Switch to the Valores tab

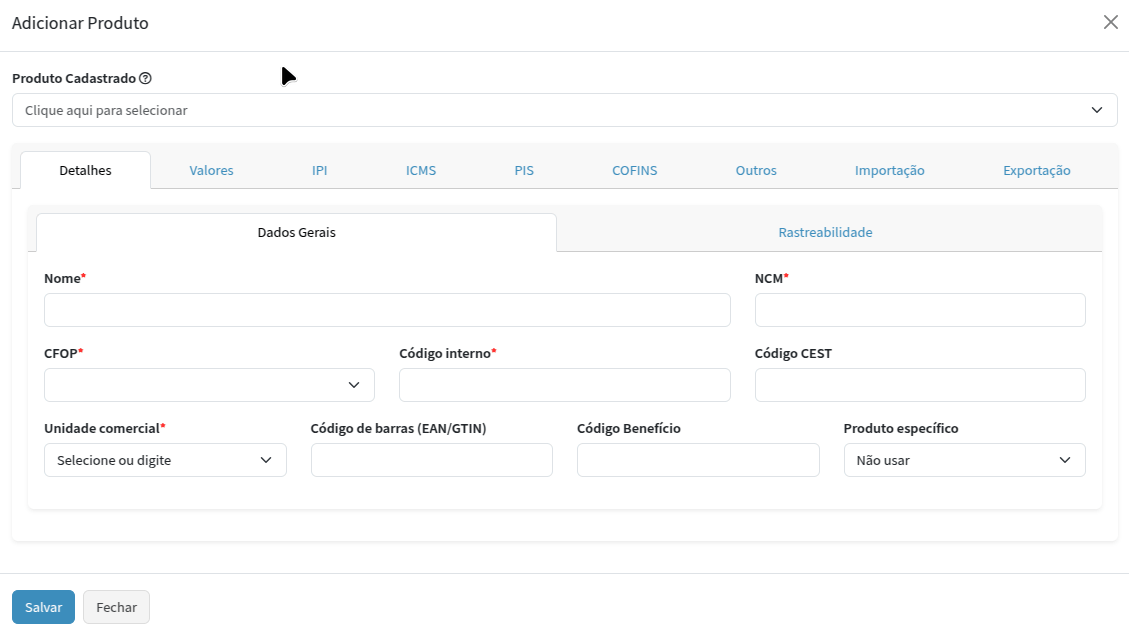click(x=211, y=170)
